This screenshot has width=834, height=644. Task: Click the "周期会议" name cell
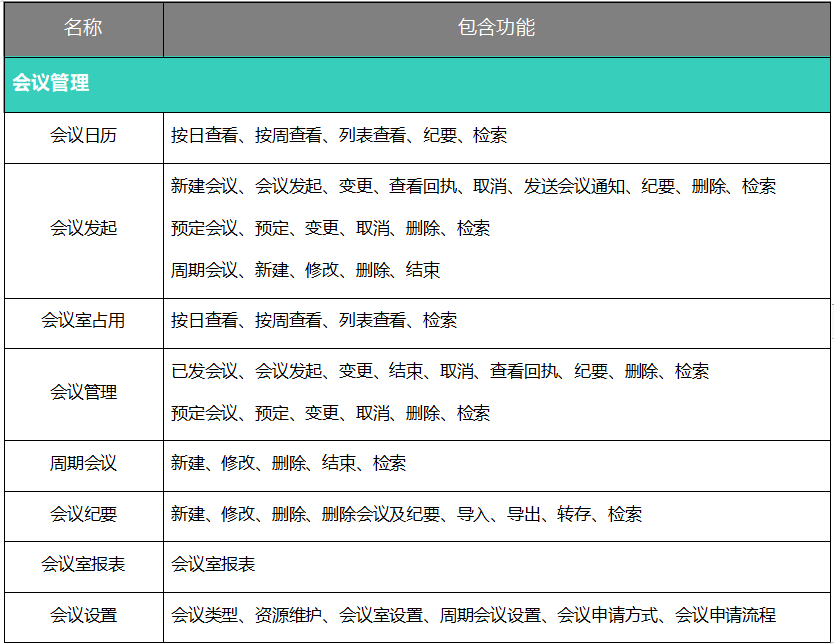tap(83, 464)
